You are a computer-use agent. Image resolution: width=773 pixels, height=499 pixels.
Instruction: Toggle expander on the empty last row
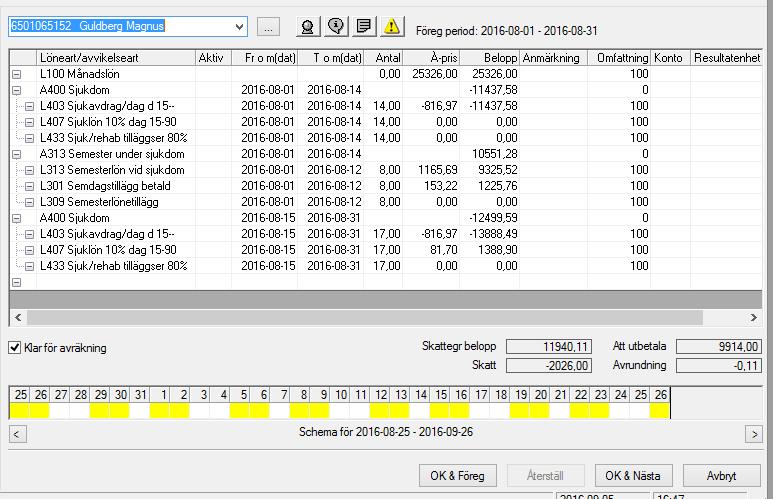click(x=17, y=283)
